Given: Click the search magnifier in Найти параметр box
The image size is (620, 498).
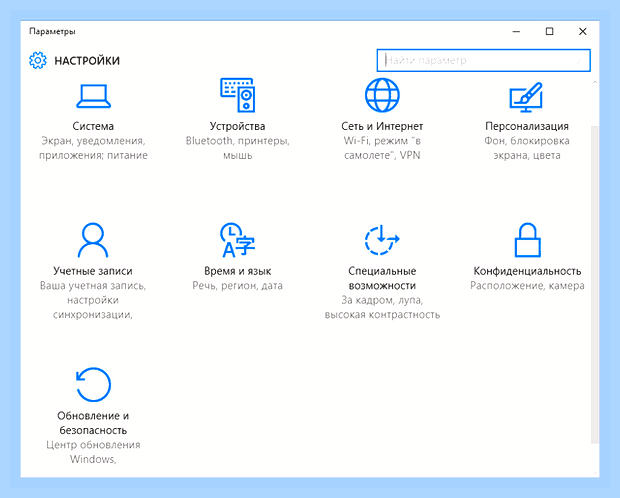Looking at the screenshot, I should (578, 61).
